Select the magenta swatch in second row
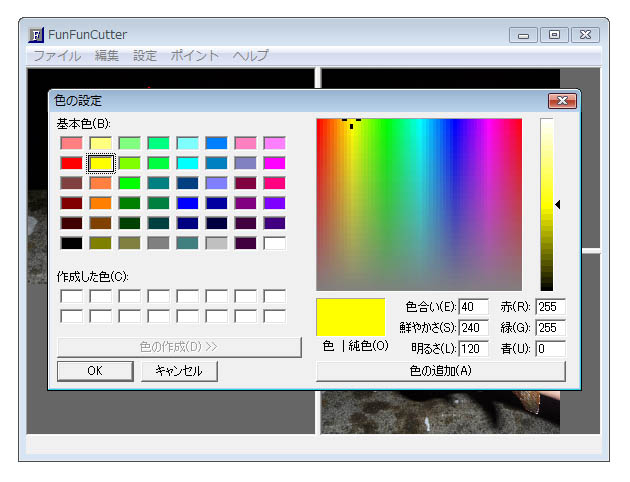The height and width of the screenshot is (482, 630). point(274,163)
